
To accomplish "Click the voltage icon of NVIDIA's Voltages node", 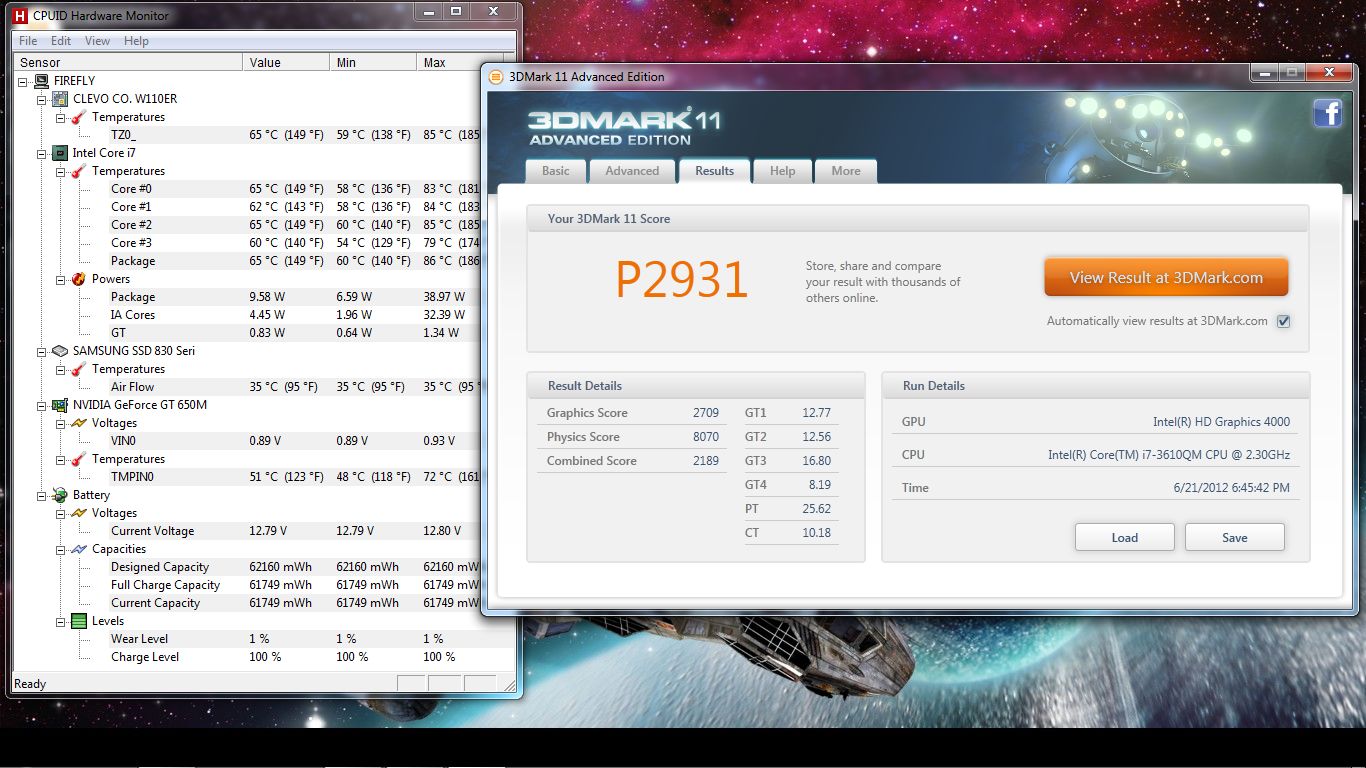I will click(79, 423).
